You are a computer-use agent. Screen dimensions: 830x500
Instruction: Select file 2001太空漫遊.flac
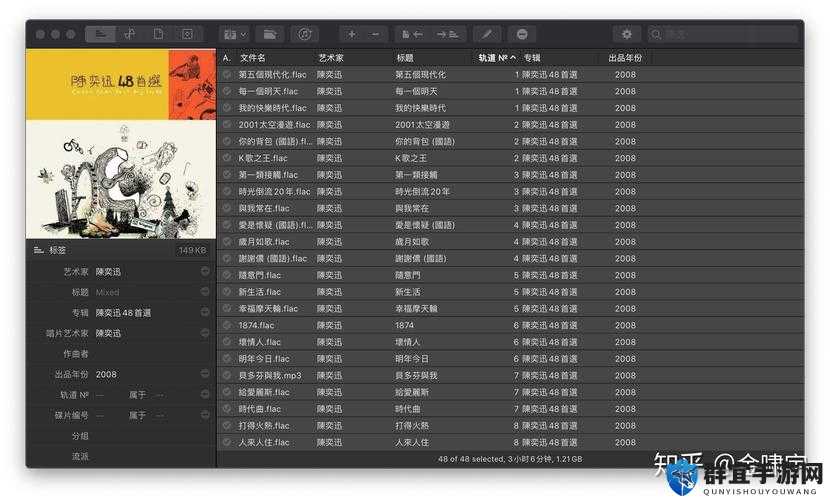coord(274,124)
